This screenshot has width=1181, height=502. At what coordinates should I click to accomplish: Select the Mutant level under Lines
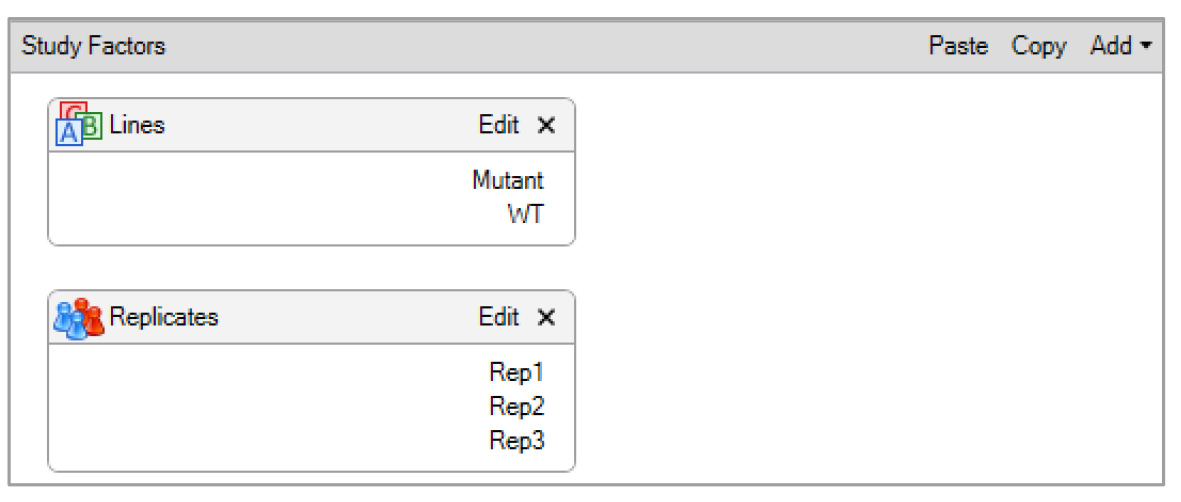[x=508, y=181]
